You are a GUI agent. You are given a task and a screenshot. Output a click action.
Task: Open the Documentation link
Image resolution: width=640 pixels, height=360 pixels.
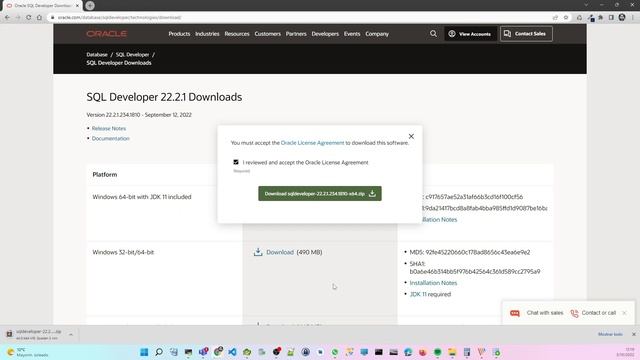[x=111, y=138]
